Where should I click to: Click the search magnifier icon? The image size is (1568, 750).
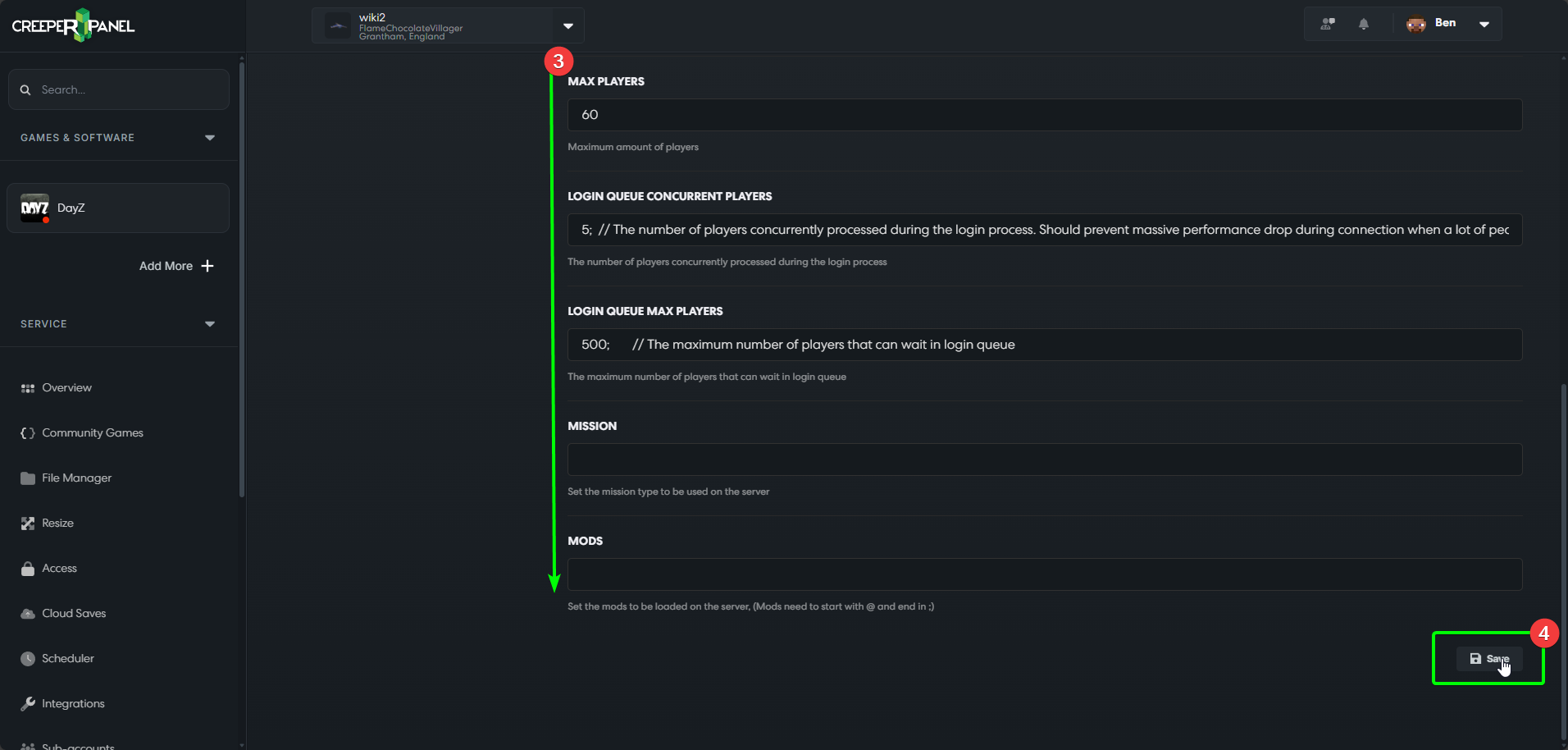(x=25, y=90)
